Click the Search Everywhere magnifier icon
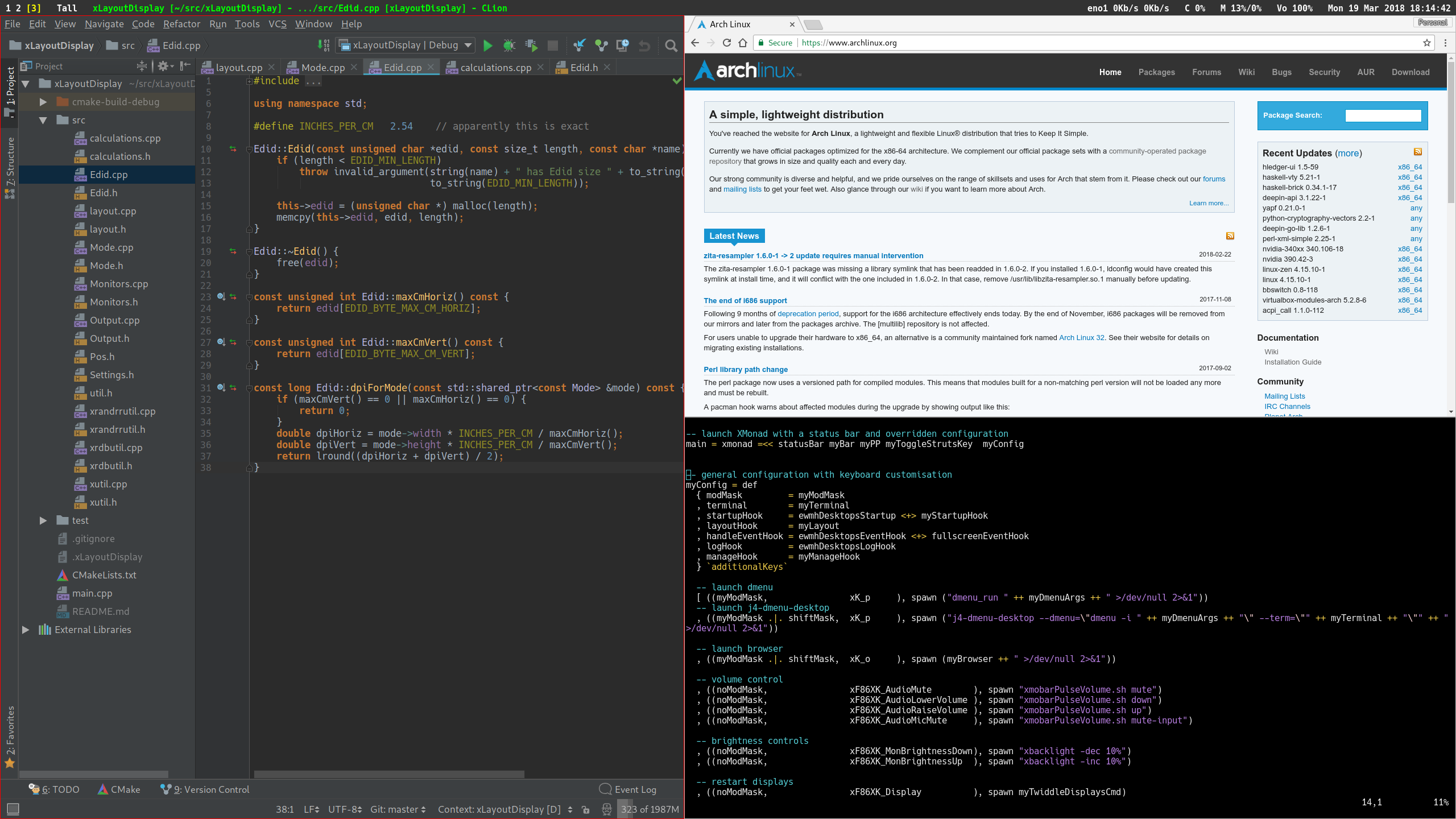 click(x=671, y=45)
